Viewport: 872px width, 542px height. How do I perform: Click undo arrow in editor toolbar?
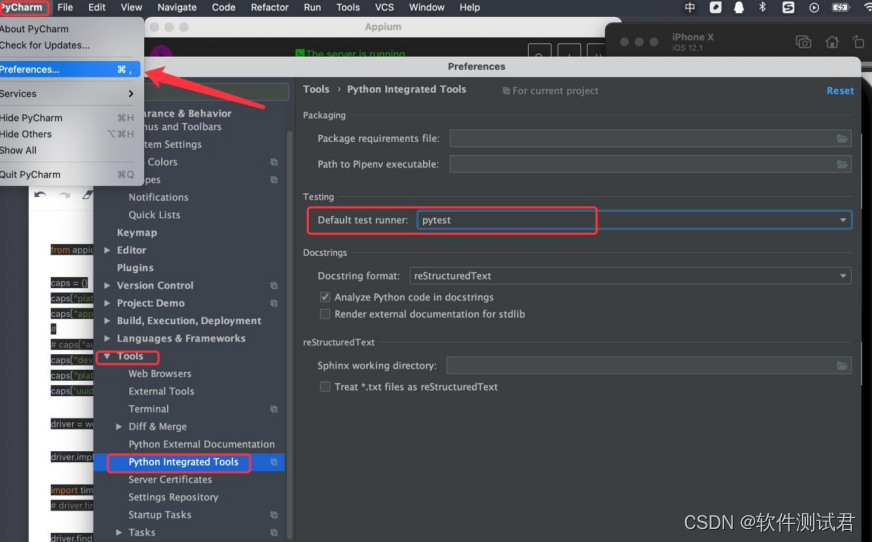coord(40,195)
